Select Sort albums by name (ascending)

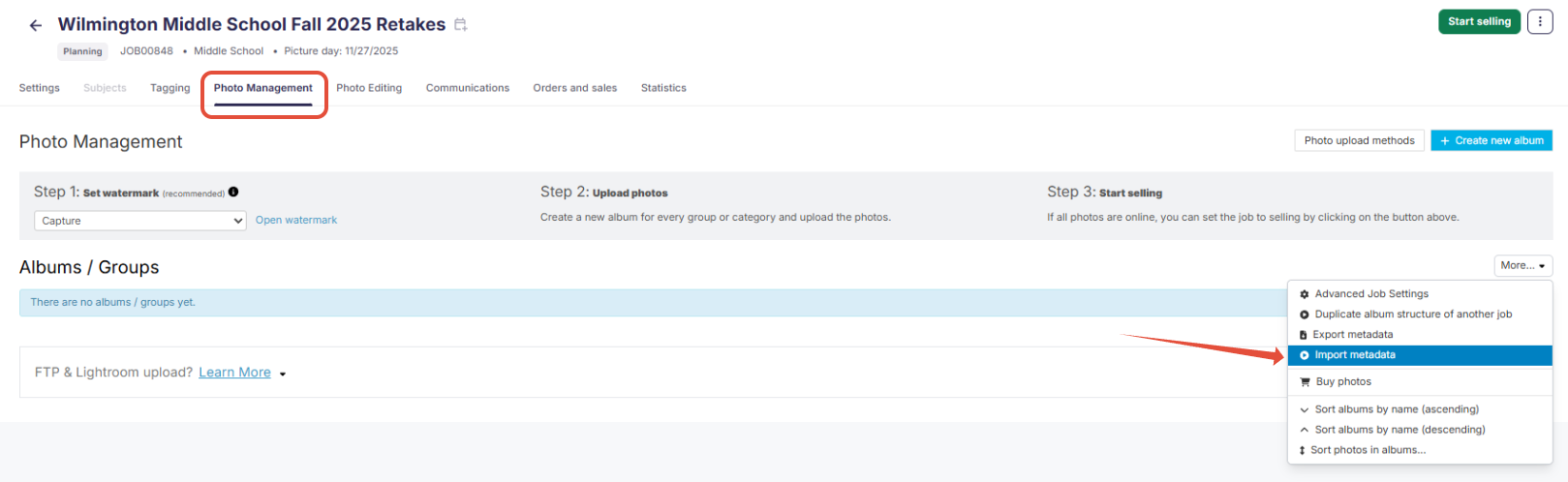[1420, 409]
